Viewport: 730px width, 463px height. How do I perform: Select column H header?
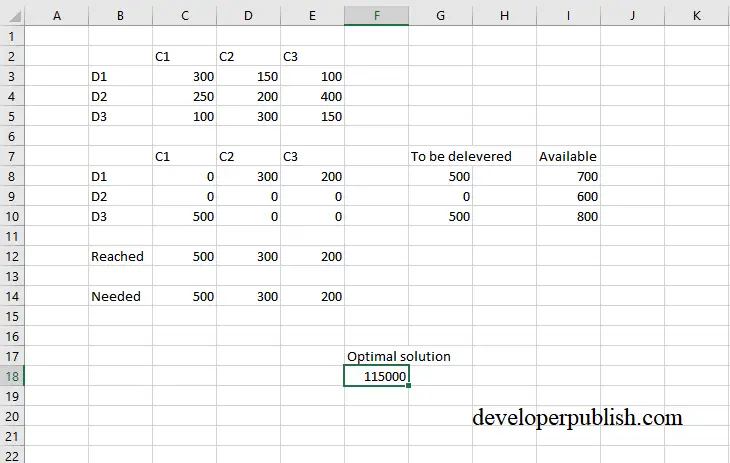pos(505,16)
